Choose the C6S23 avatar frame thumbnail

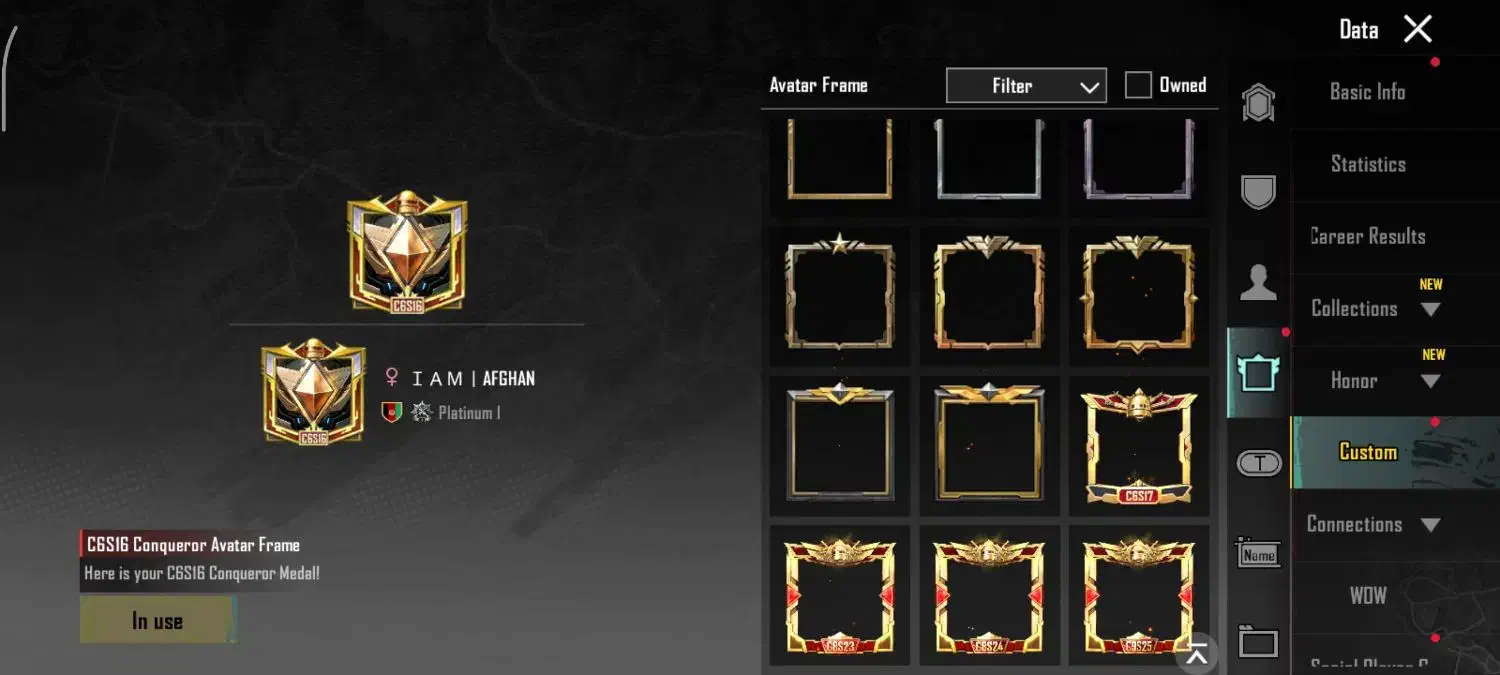click(x=840, y=595)
